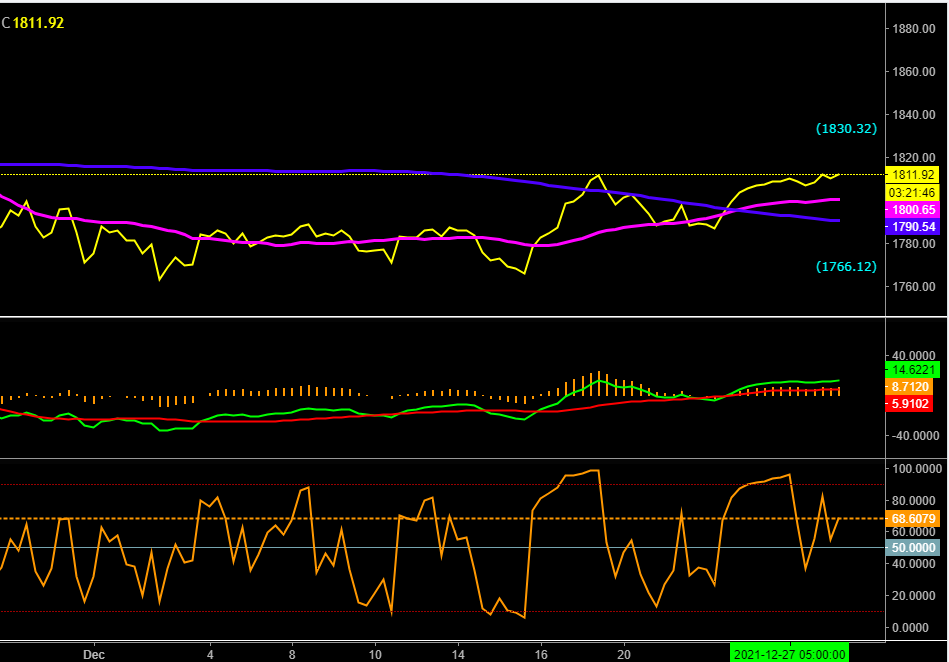Click the 4 date label on time axis
The width and height of the screenshot is (949, 662).
(x=210, y=655)
